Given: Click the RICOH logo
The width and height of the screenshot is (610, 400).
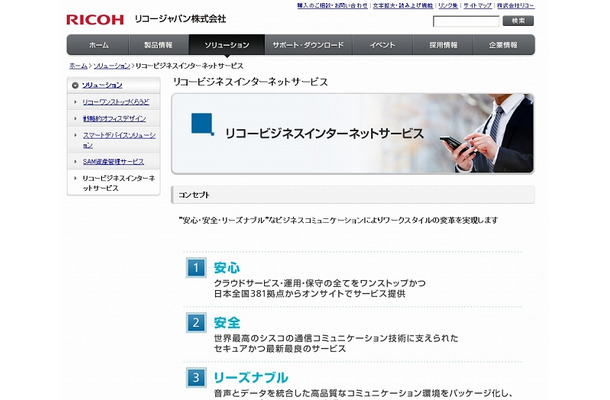Looking at the screenshot, I should (x=95, y=19).
